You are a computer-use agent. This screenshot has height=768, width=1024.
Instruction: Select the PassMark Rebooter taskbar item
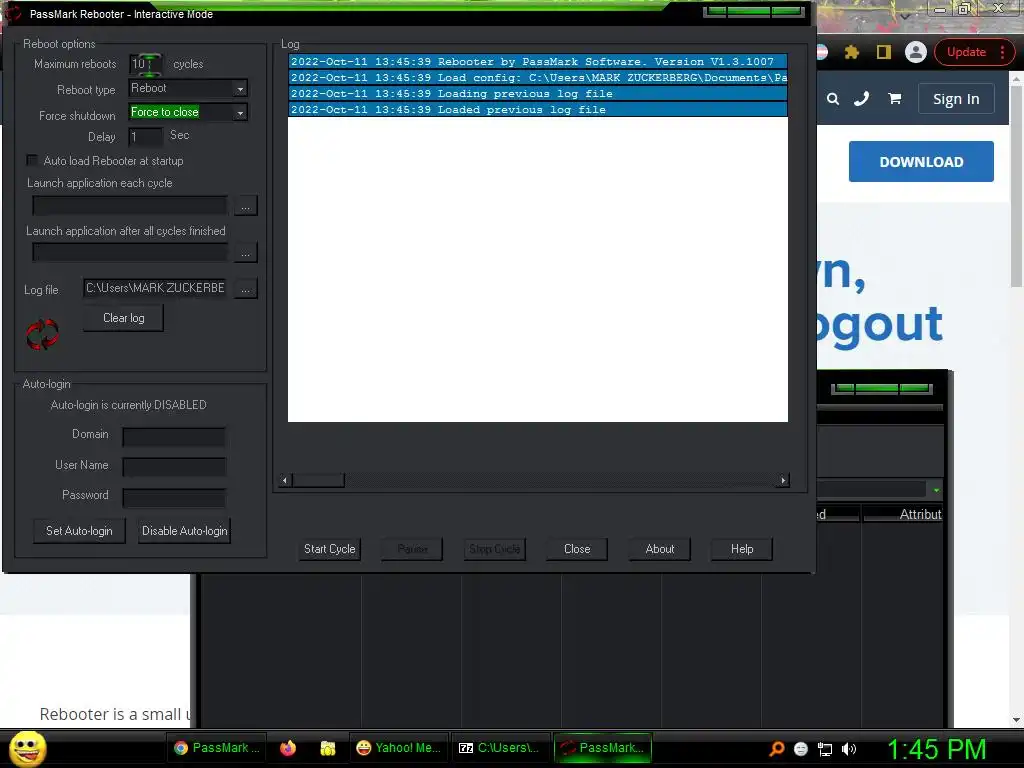[x=603, y=748]
